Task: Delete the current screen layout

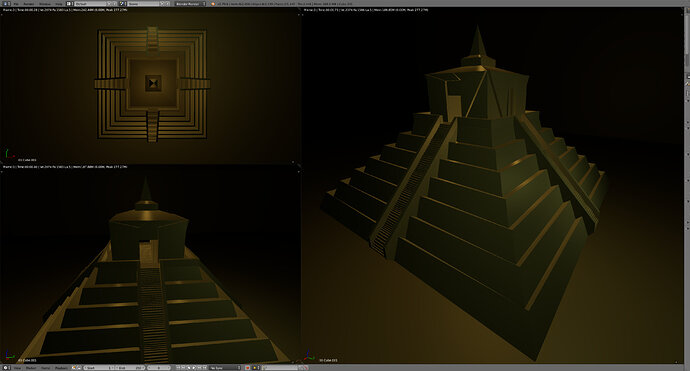Action: point(115,4)
